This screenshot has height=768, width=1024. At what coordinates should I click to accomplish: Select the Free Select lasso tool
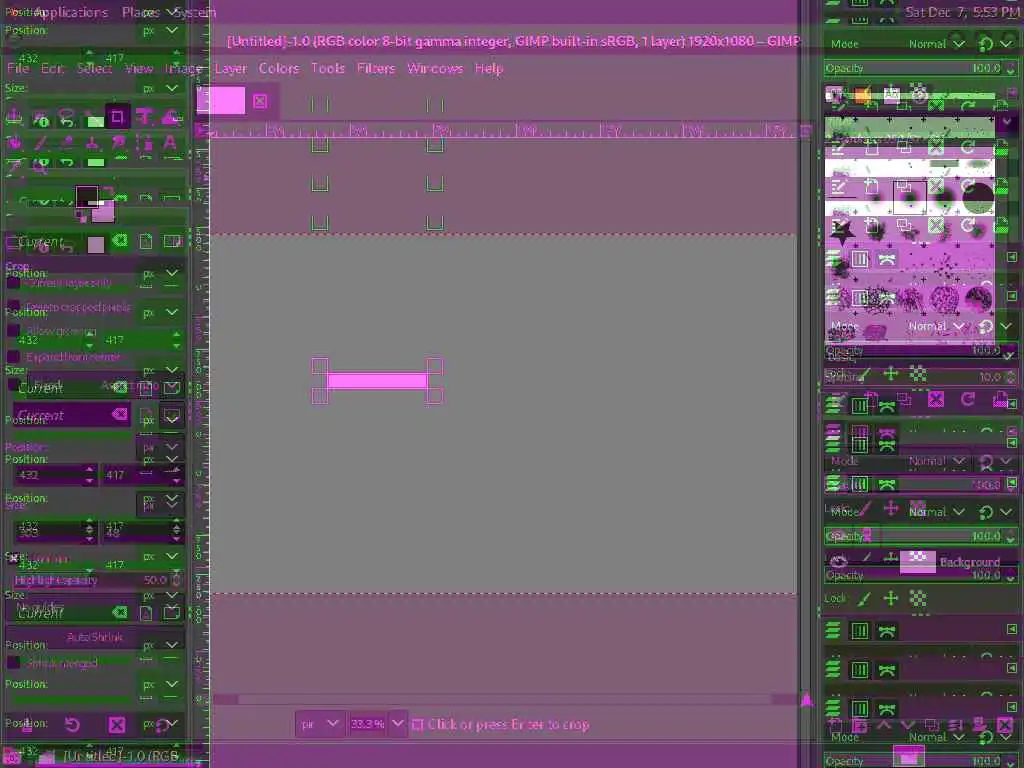66,118
